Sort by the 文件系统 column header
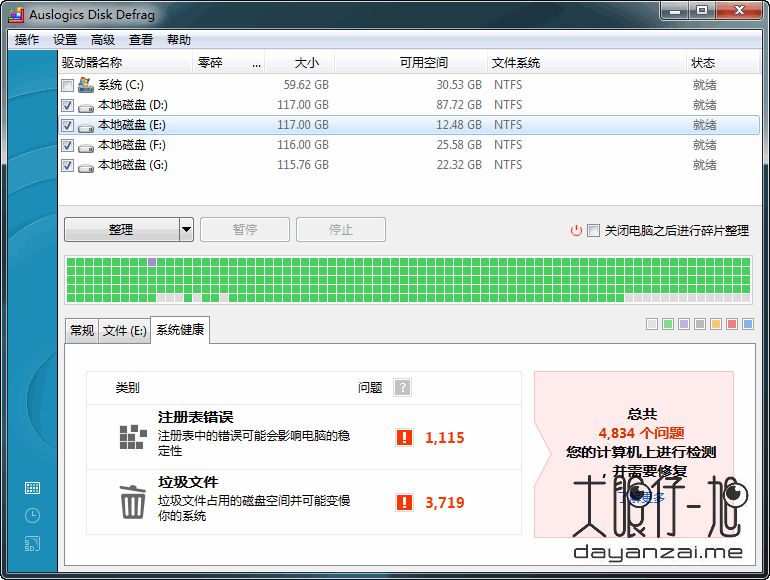 point(587,62)
